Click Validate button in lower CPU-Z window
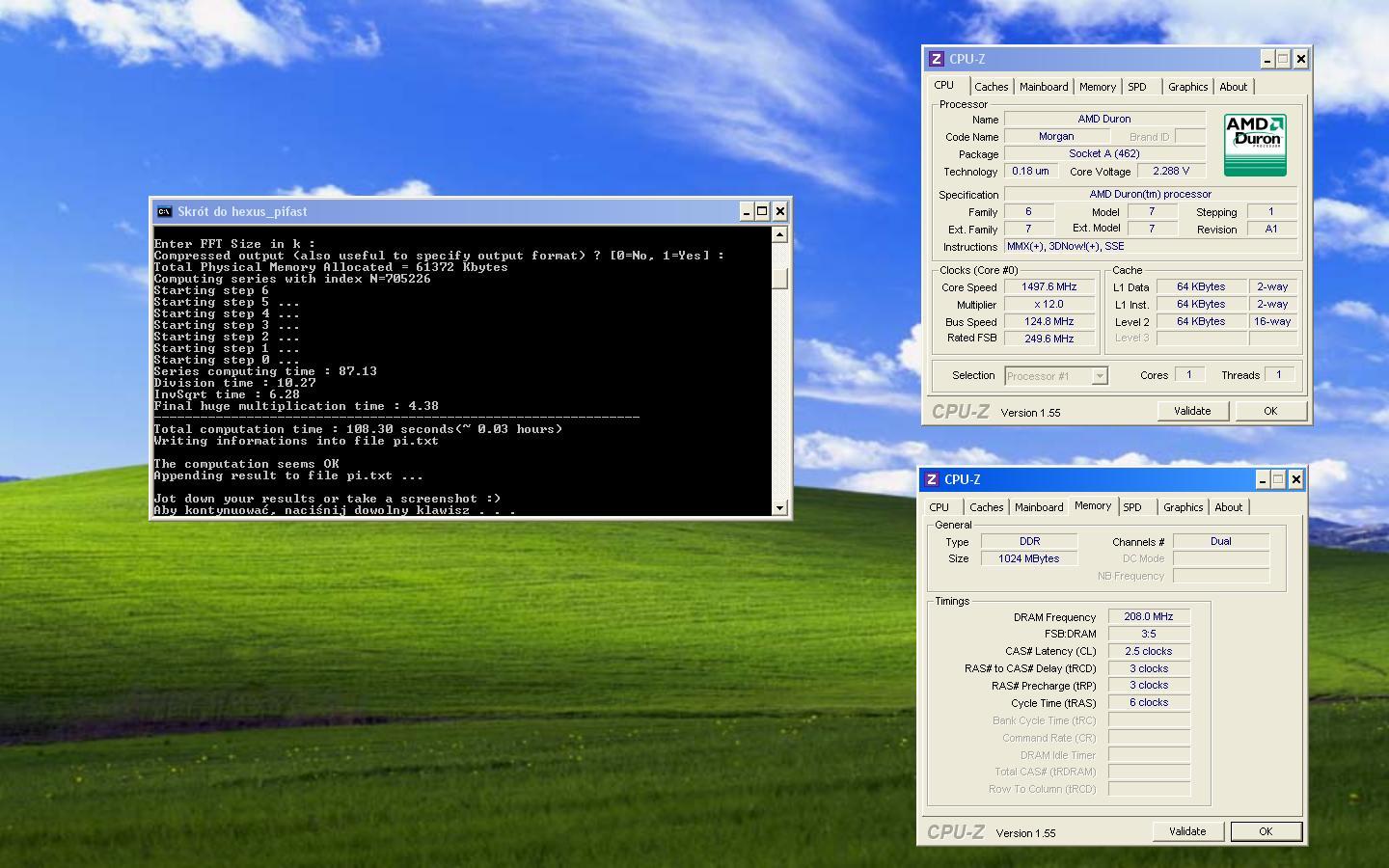 point(1187,831)
